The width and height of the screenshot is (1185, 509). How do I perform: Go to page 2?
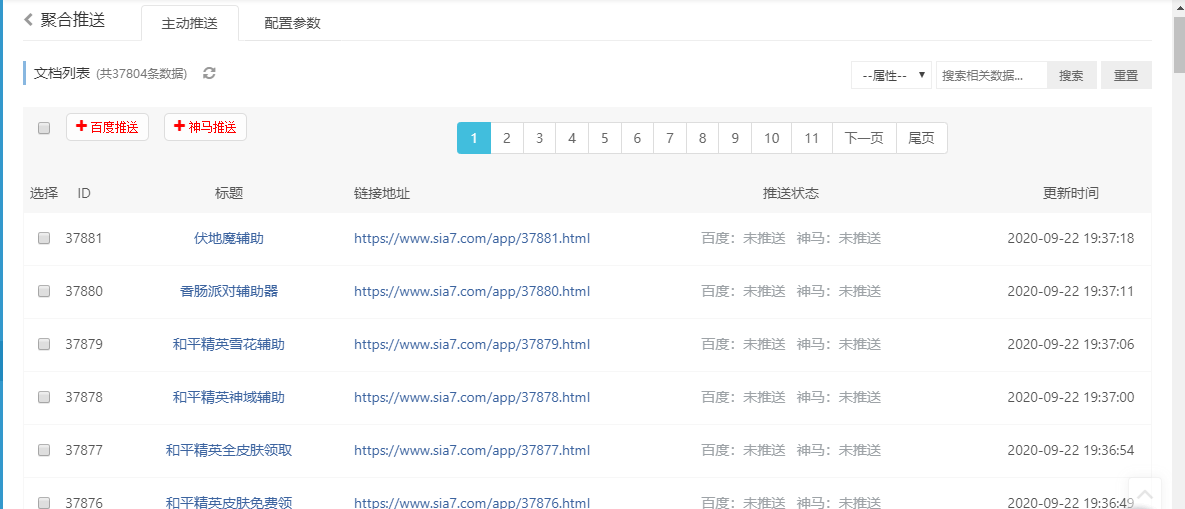[x=507, y=138]
